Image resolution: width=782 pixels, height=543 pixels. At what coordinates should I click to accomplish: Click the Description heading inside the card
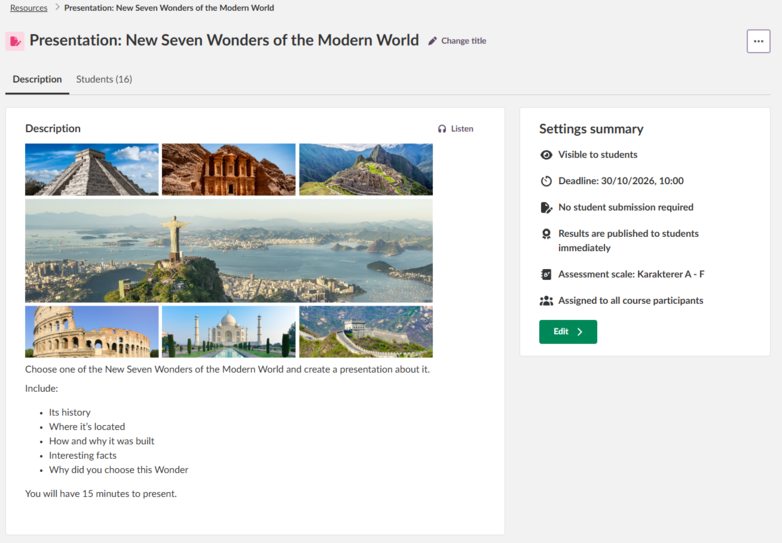[53, 129]
